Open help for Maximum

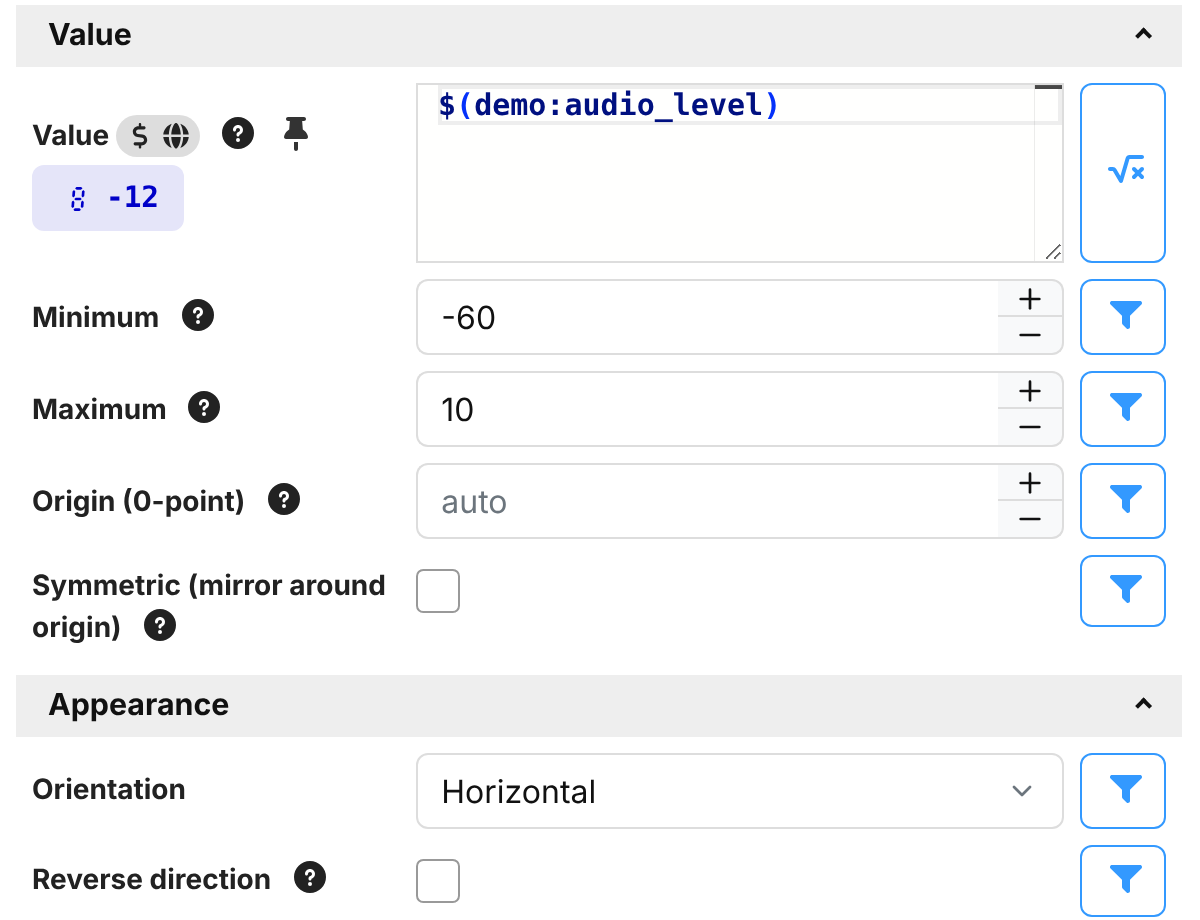pos(204,408)
